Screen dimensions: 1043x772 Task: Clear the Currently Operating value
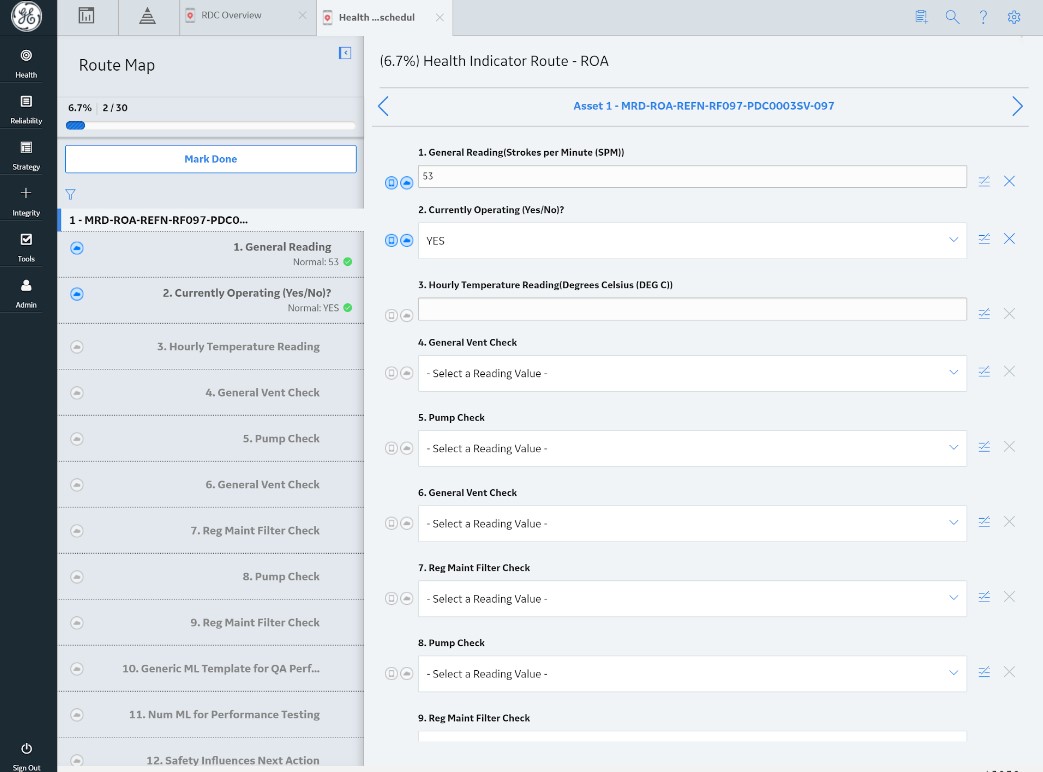[1009, 239]
